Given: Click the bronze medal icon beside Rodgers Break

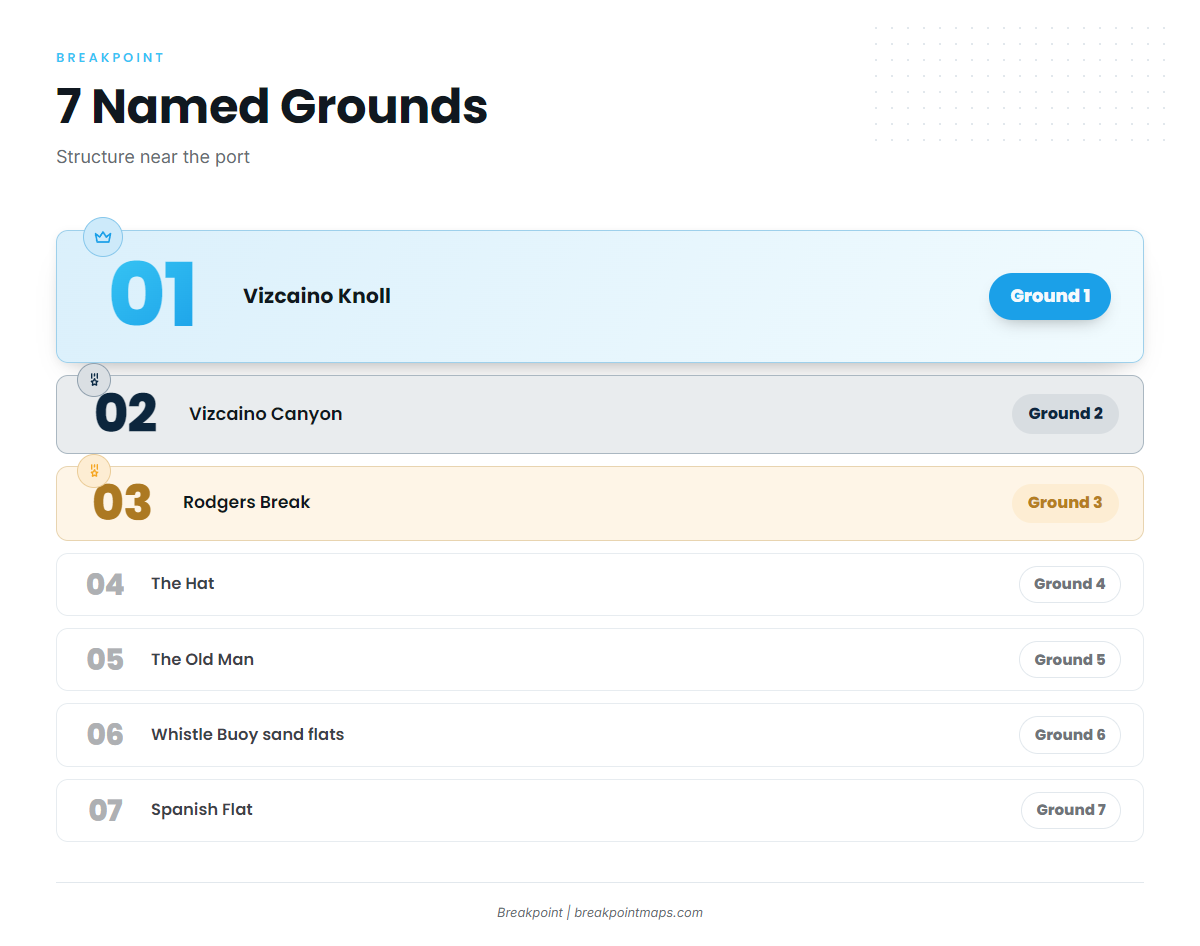Looking at the screenshot, I should 94,470.
